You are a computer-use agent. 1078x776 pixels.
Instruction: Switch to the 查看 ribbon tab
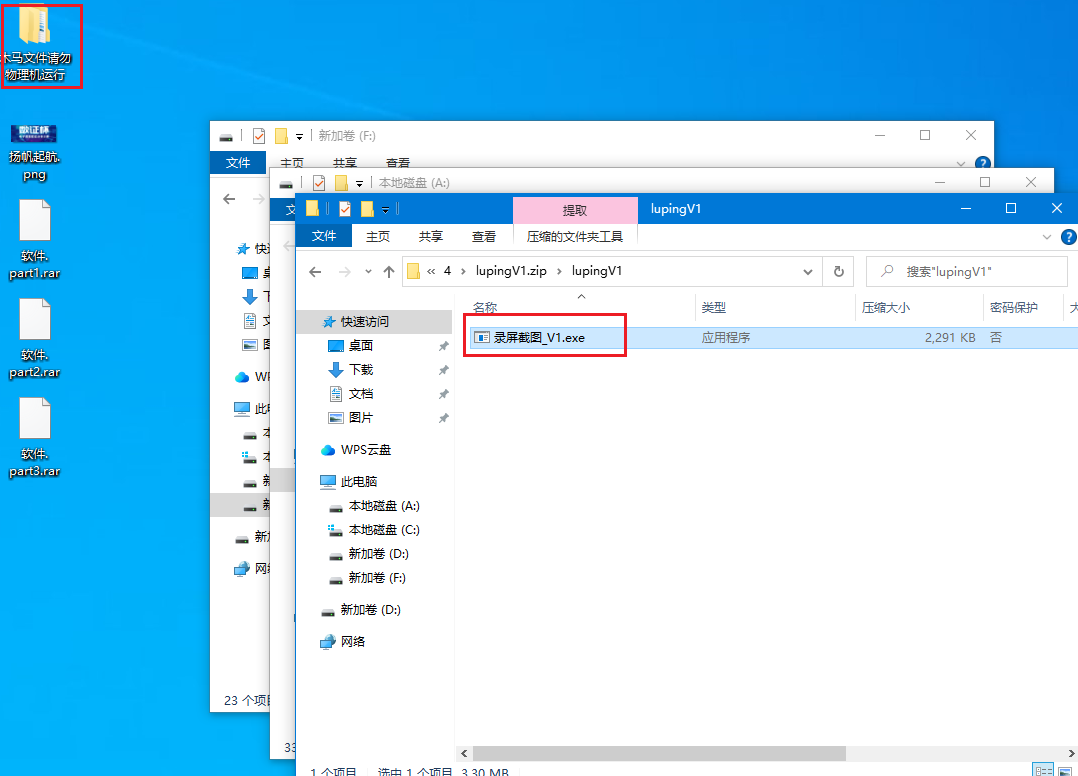coord(484,237)
